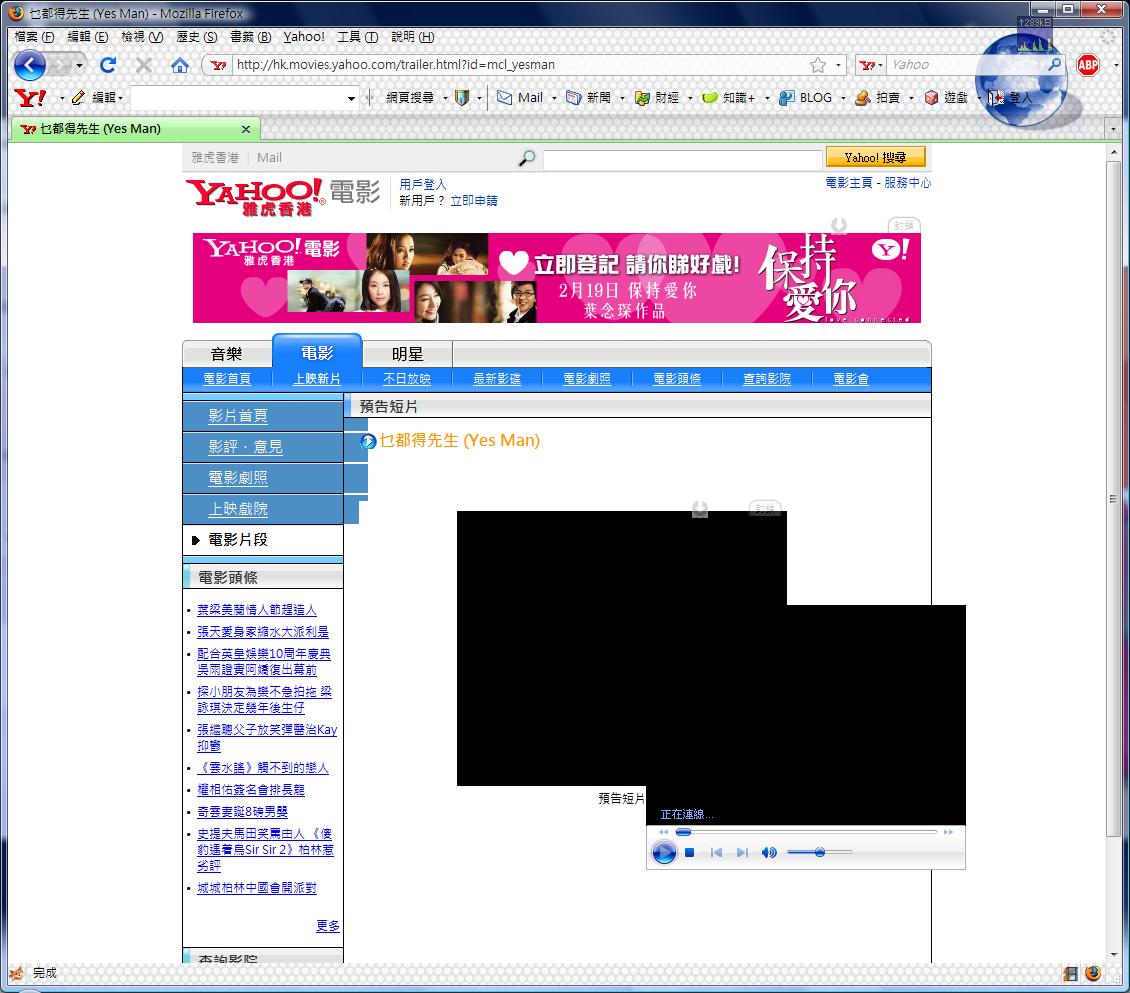This screenshot has width=1130, height=993.
Task: Close the Yes Man browser tab
Action: [x=246, y=130]
